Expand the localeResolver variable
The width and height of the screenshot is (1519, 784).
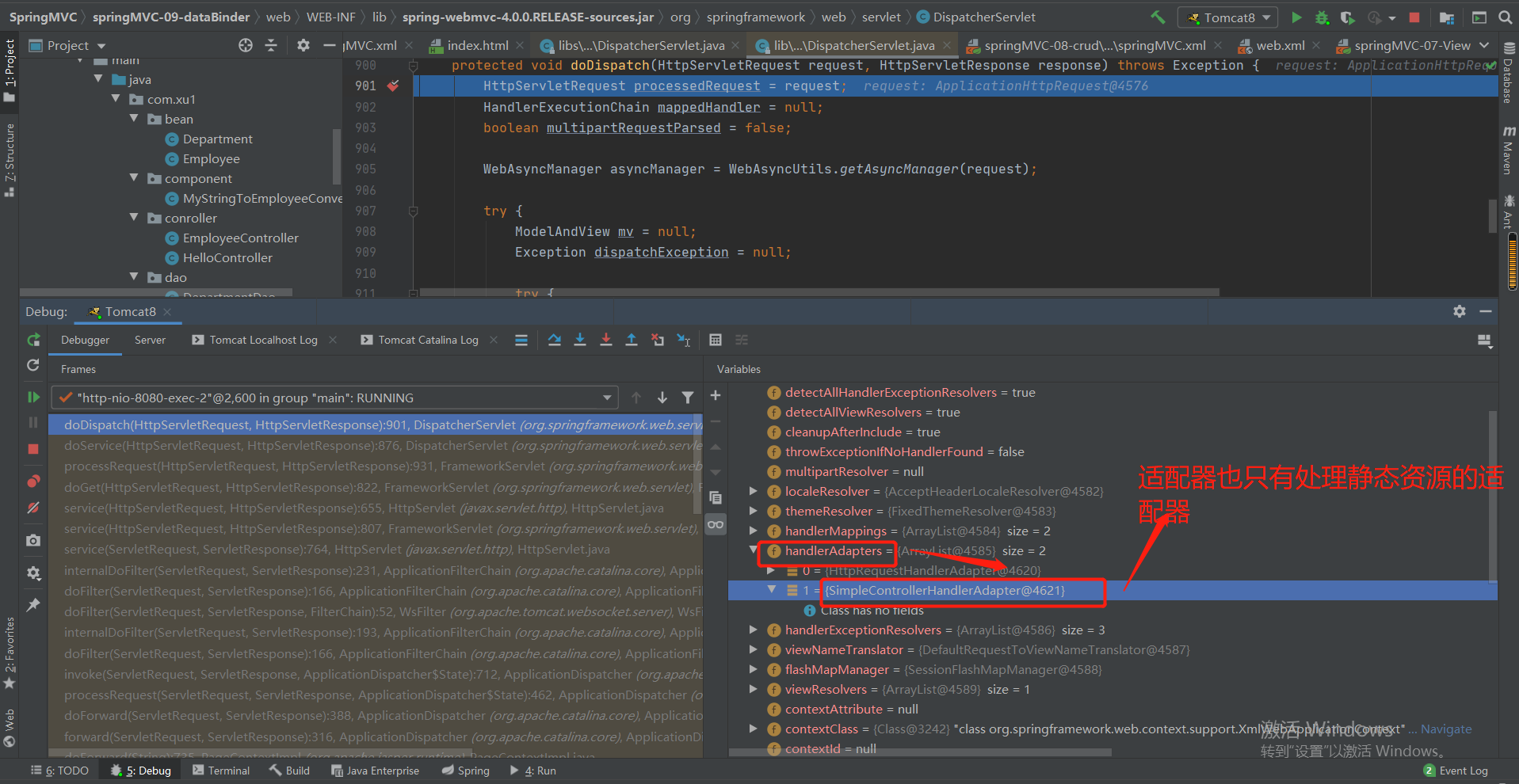click(x=754, y=491)
